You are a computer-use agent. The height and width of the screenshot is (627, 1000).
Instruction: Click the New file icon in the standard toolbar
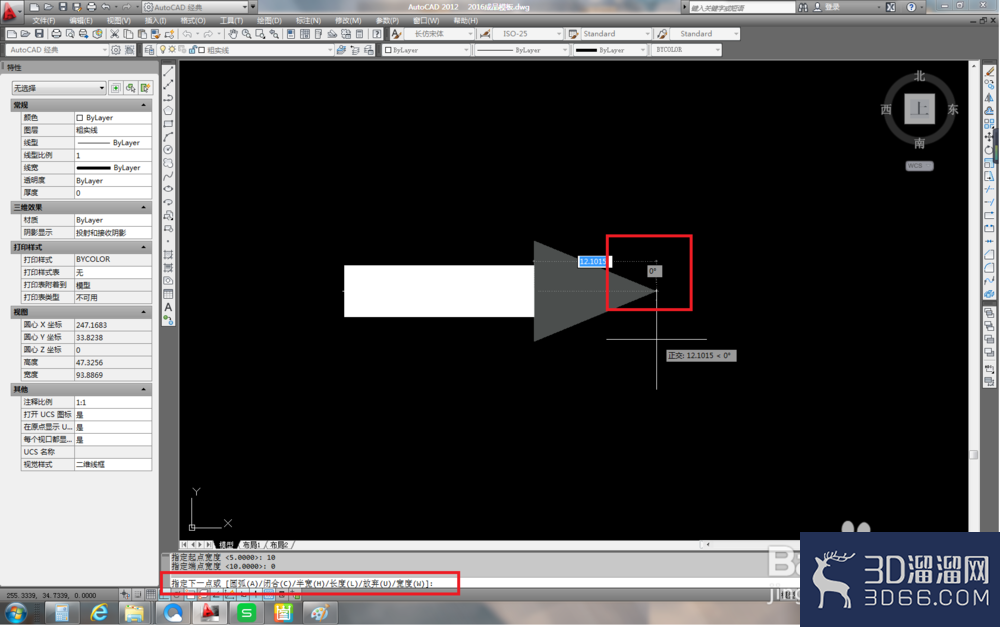coord(11,34)
